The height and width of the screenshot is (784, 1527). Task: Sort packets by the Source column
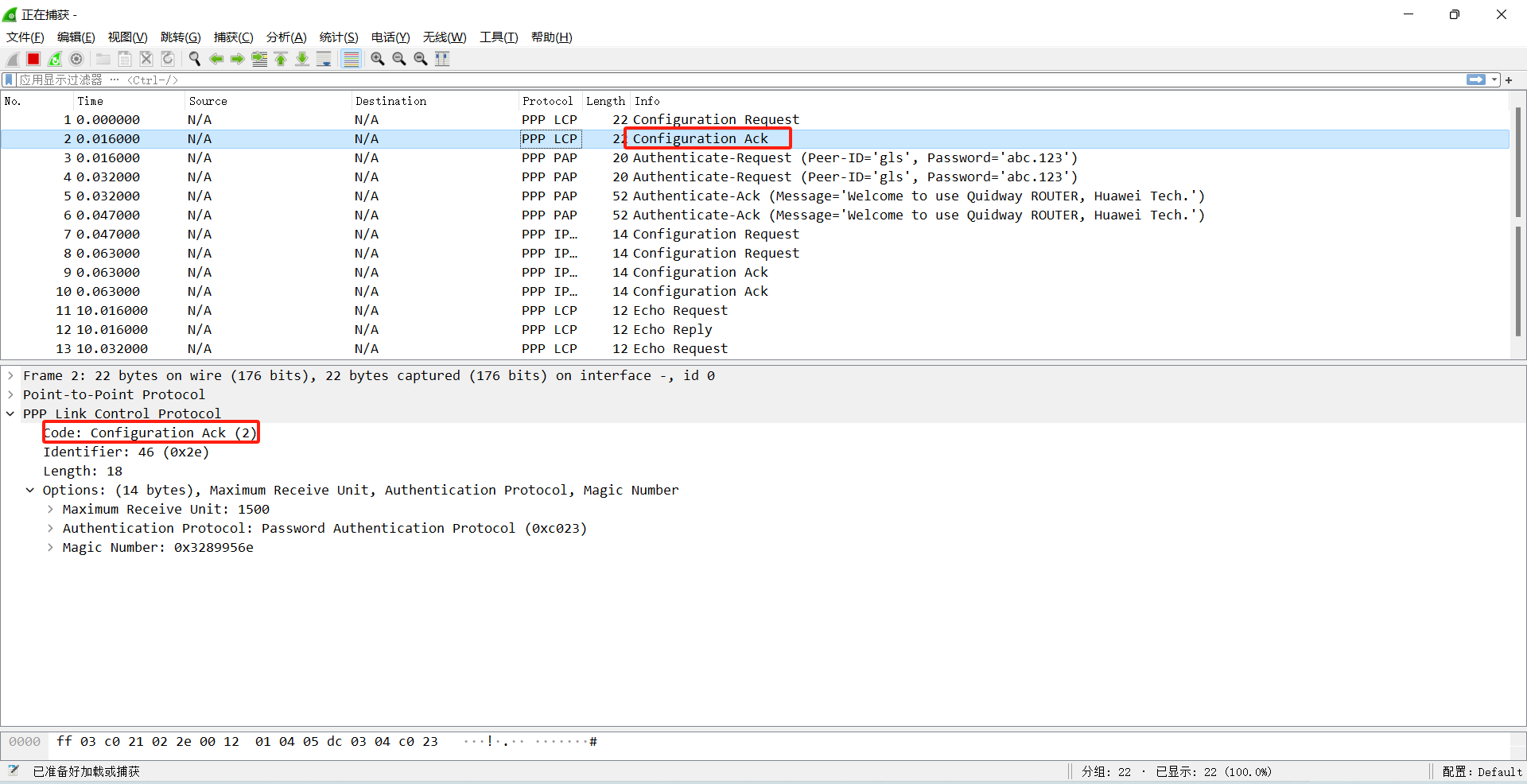[268, 101]
